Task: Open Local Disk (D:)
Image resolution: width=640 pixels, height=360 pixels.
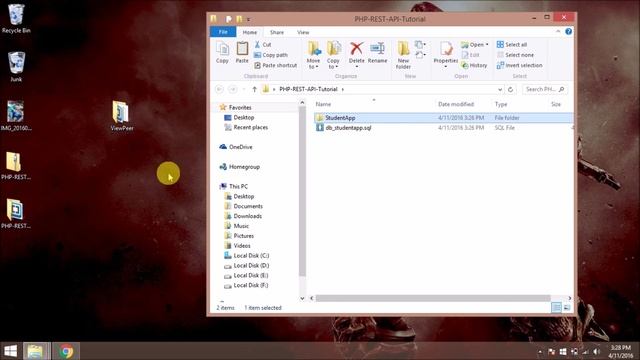Action: point(251,266)
